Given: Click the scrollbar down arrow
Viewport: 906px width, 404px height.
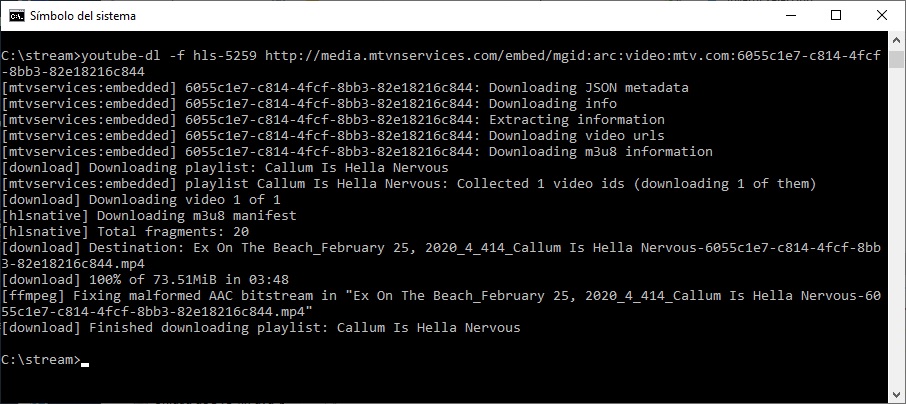Looking at the screenshot, I should [896, 395].
